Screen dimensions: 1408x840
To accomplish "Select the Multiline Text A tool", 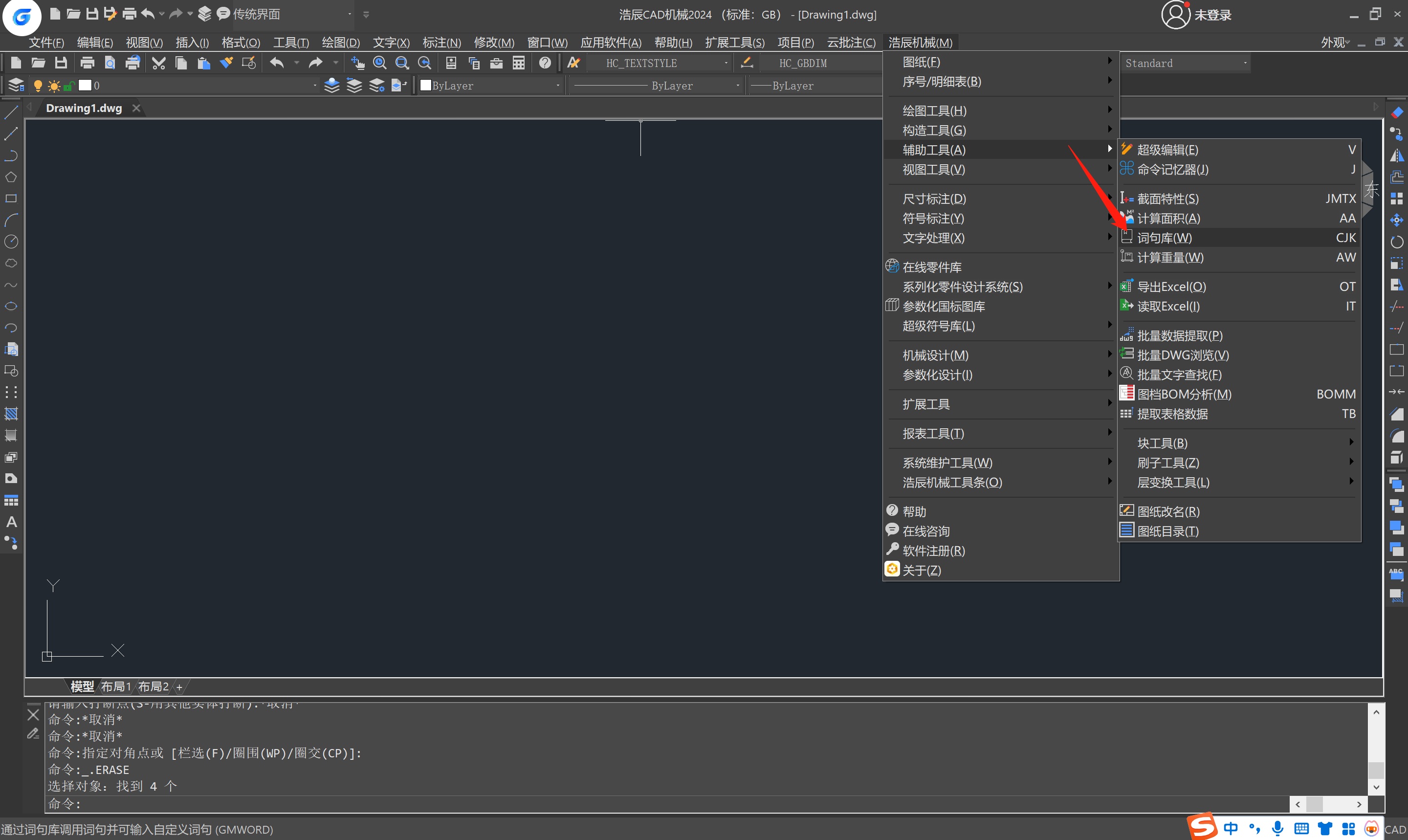I will point(11,522).
